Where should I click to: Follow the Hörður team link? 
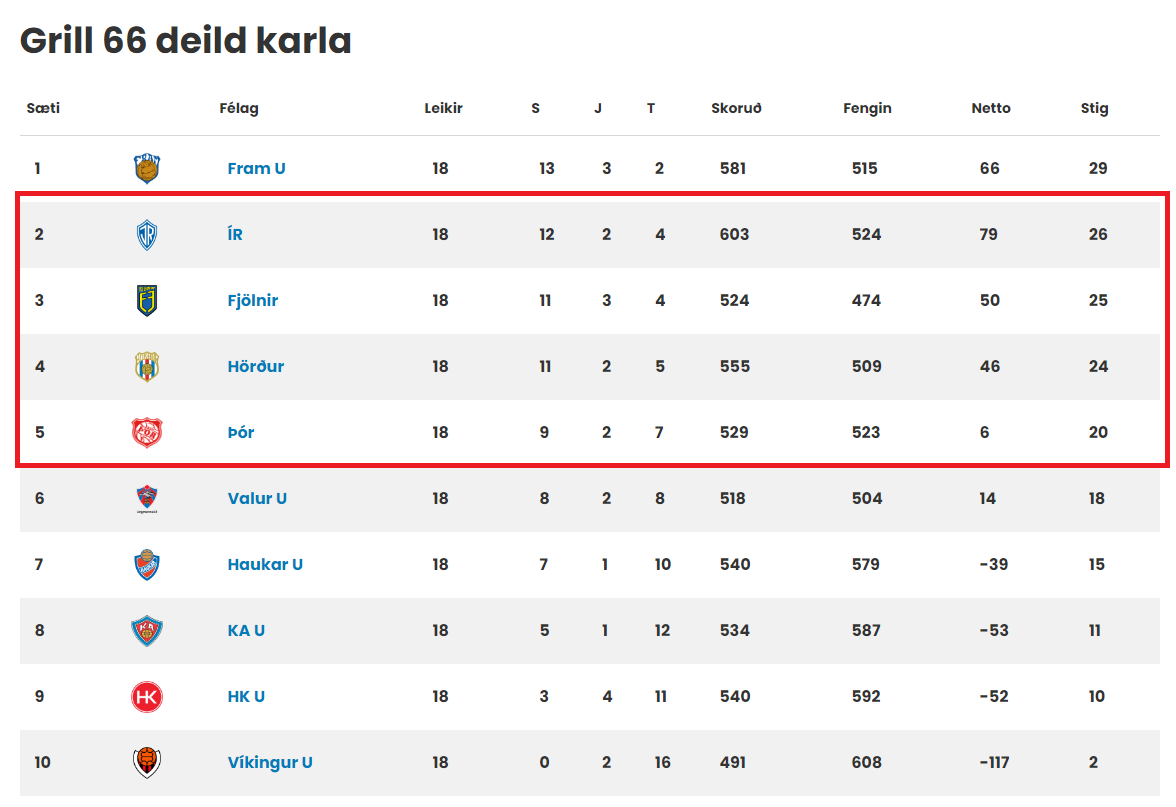pos(256,366)
